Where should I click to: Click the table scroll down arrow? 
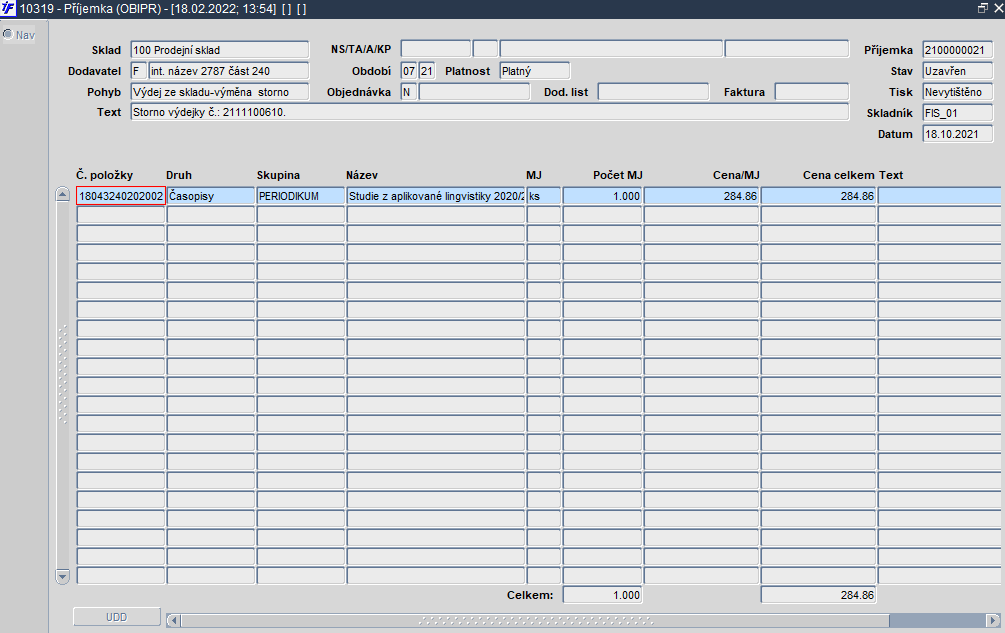(x=62, y=576)
